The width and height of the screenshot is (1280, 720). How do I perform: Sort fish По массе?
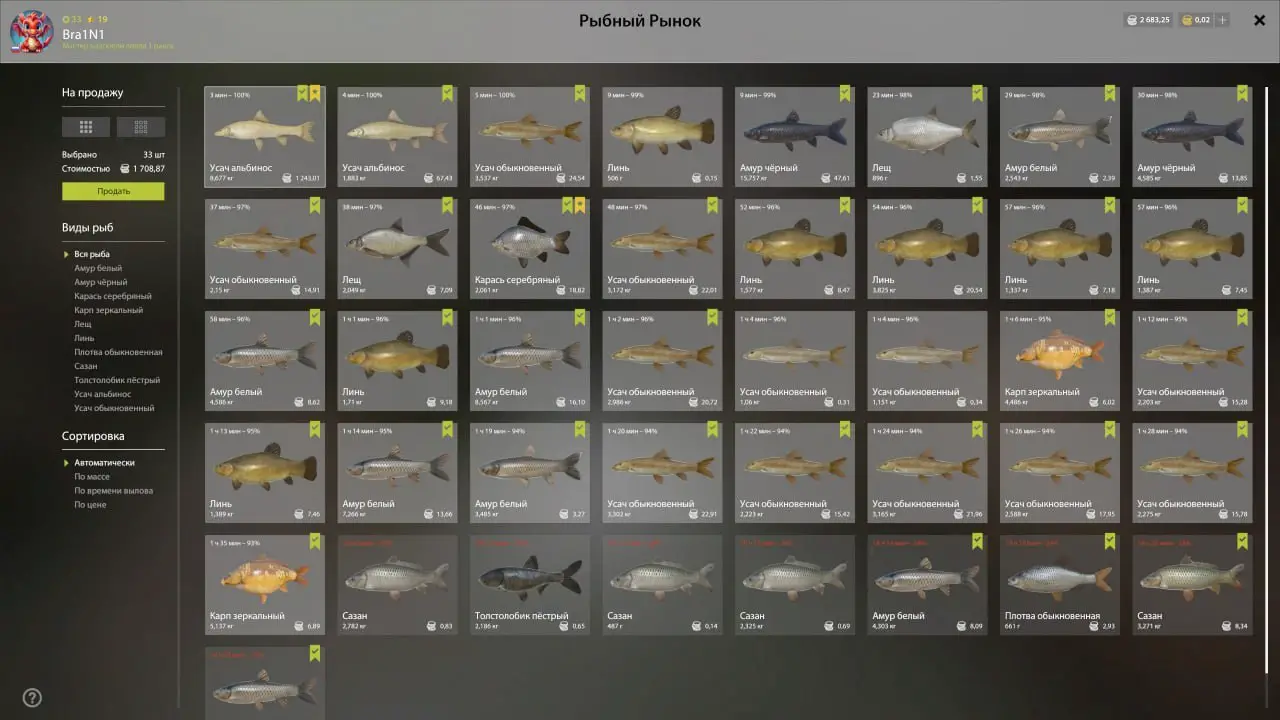[x=92, y=477]
